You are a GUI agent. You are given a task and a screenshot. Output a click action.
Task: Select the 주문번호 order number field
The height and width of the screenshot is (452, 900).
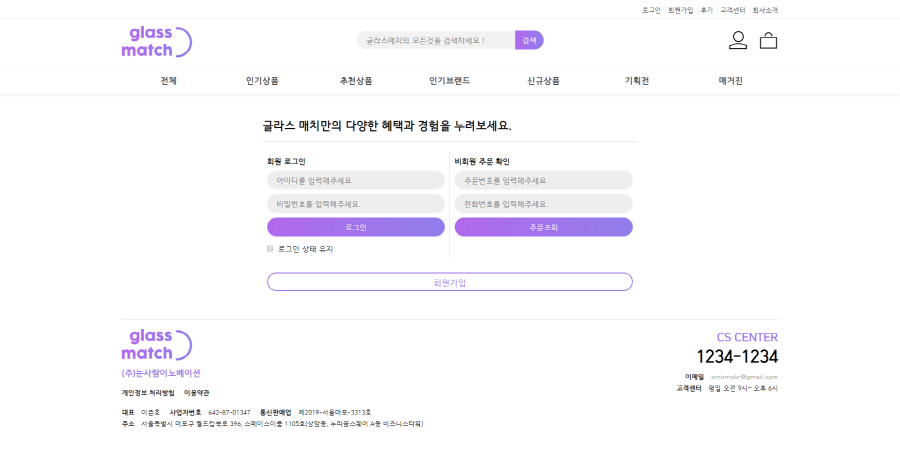coord(543,180)
